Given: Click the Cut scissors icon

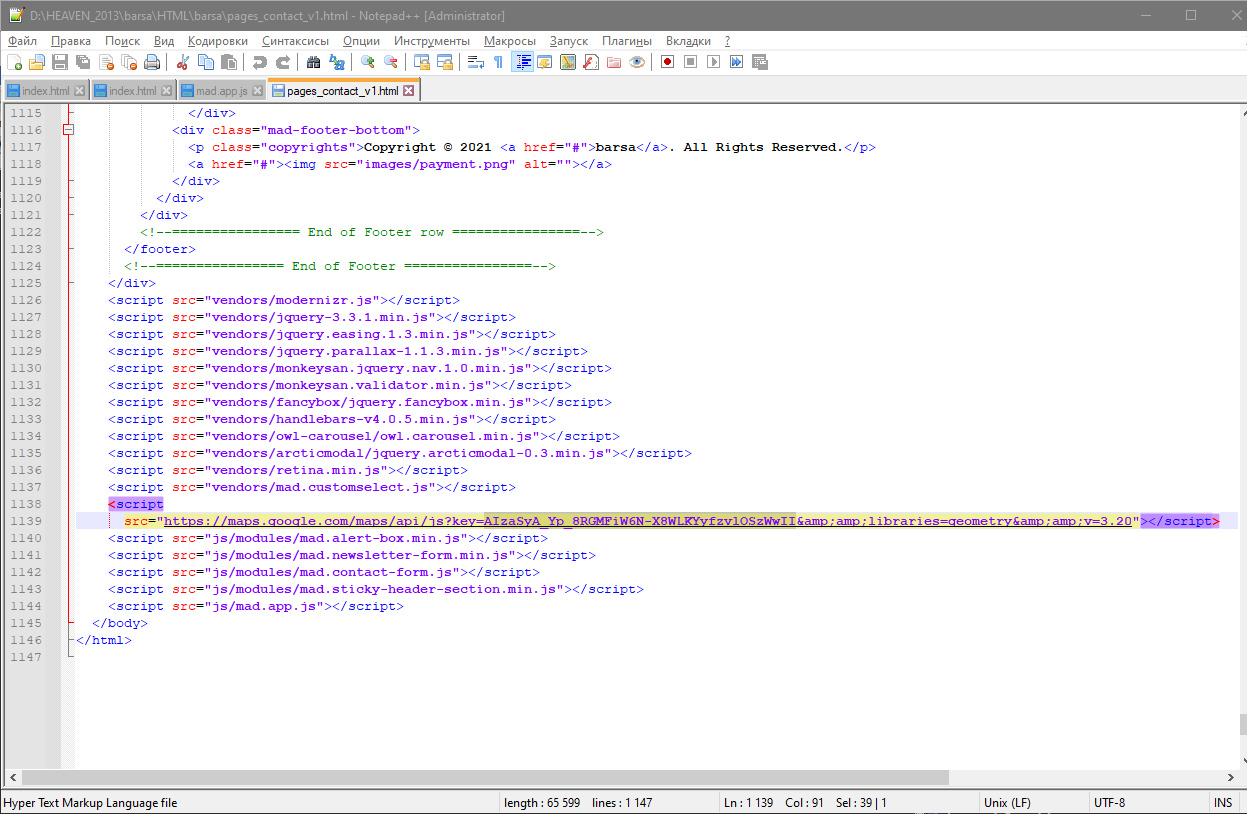Looking at the screenshot, I should pyautogui.click(x=183, y=62).
